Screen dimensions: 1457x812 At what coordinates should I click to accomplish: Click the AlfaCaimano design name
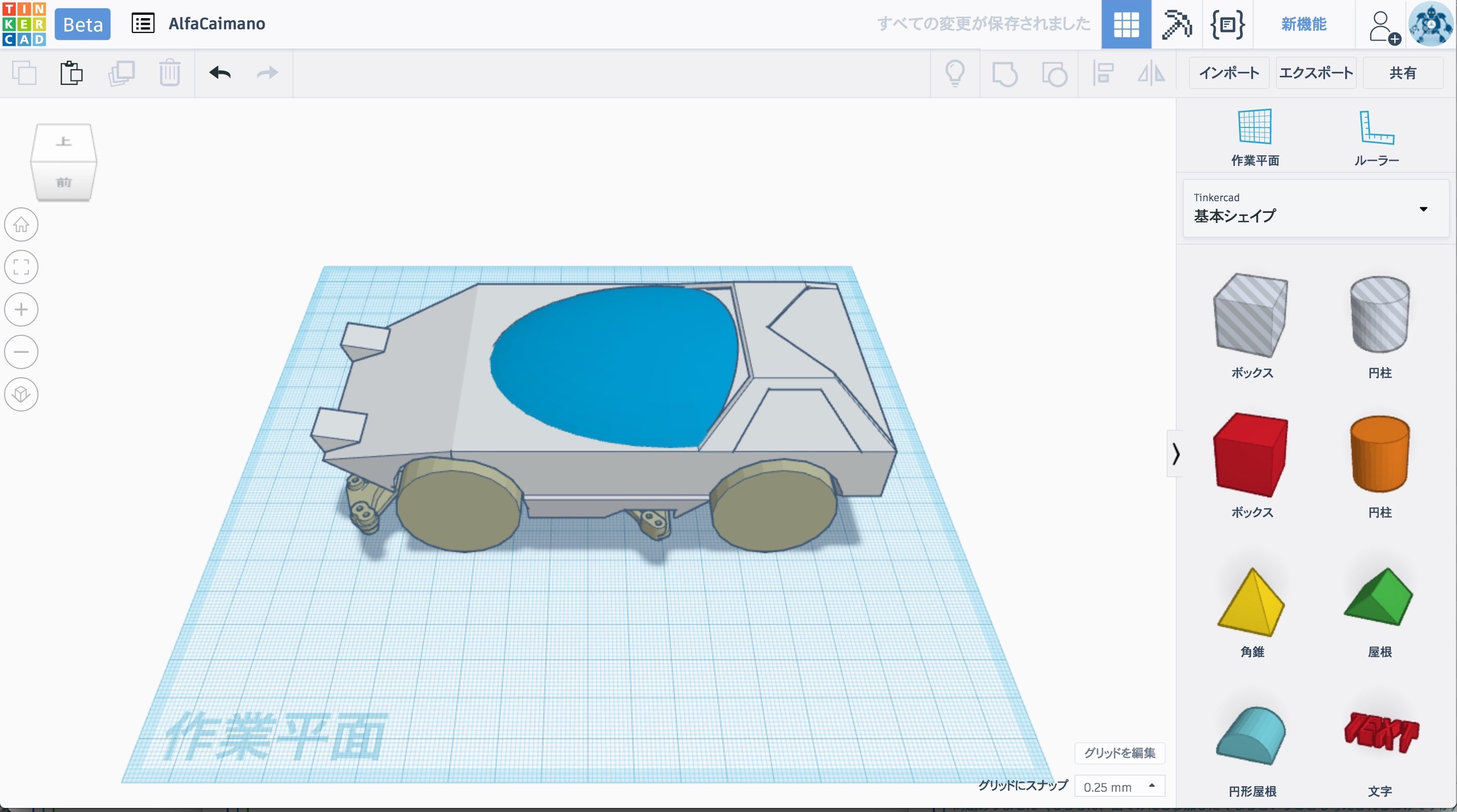(x=217, y=24)
